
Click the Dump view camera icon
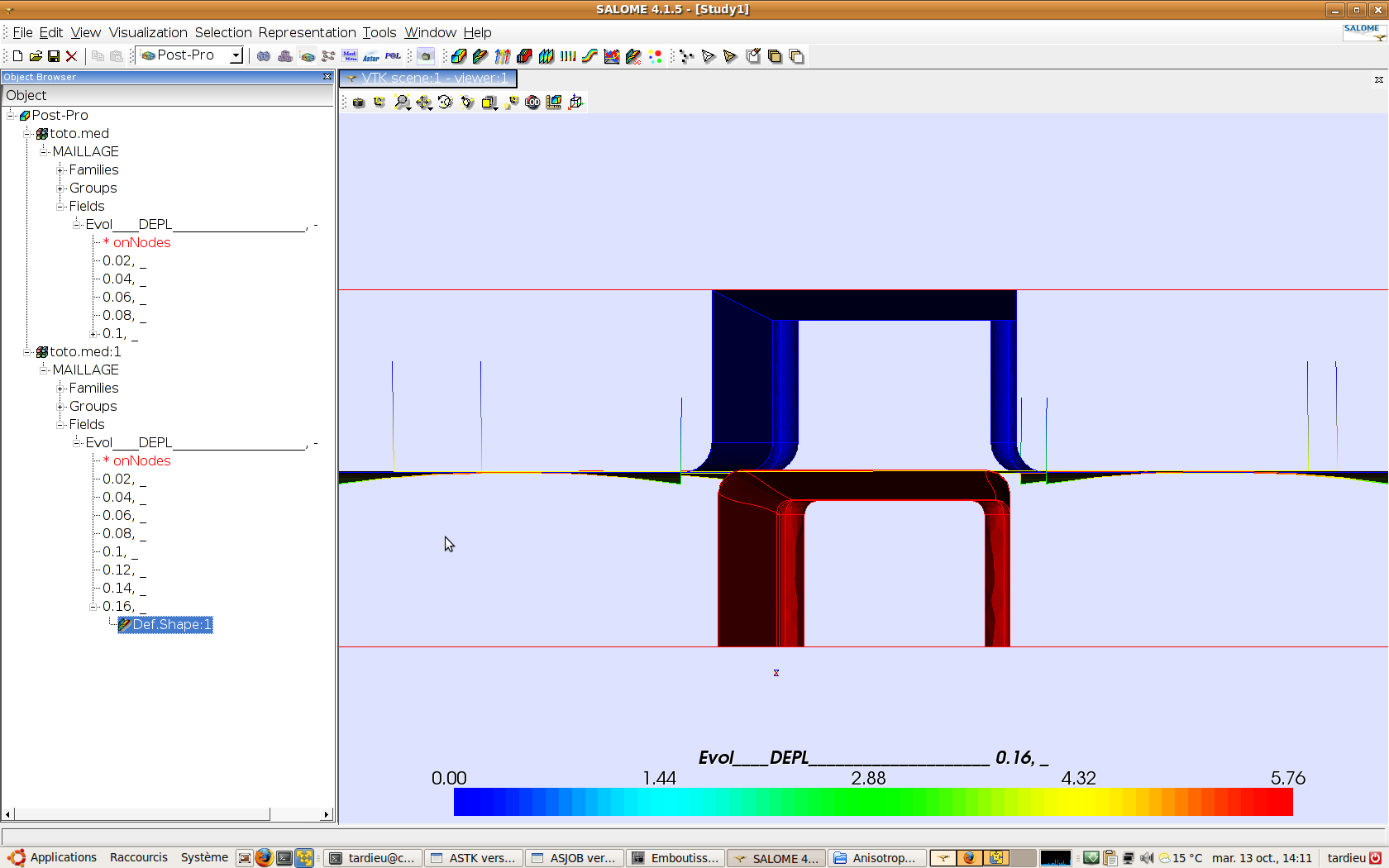click(359, 103)
